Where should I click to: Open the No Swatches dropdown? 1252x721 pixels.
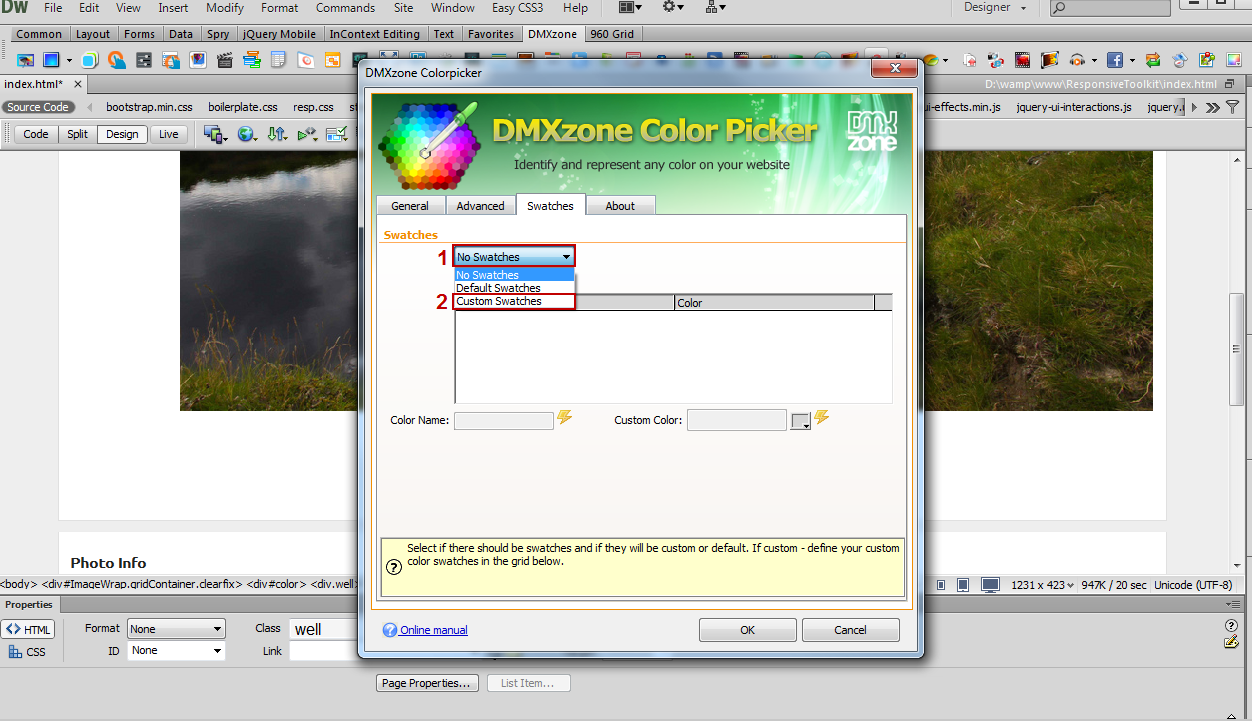pos(514,257)
